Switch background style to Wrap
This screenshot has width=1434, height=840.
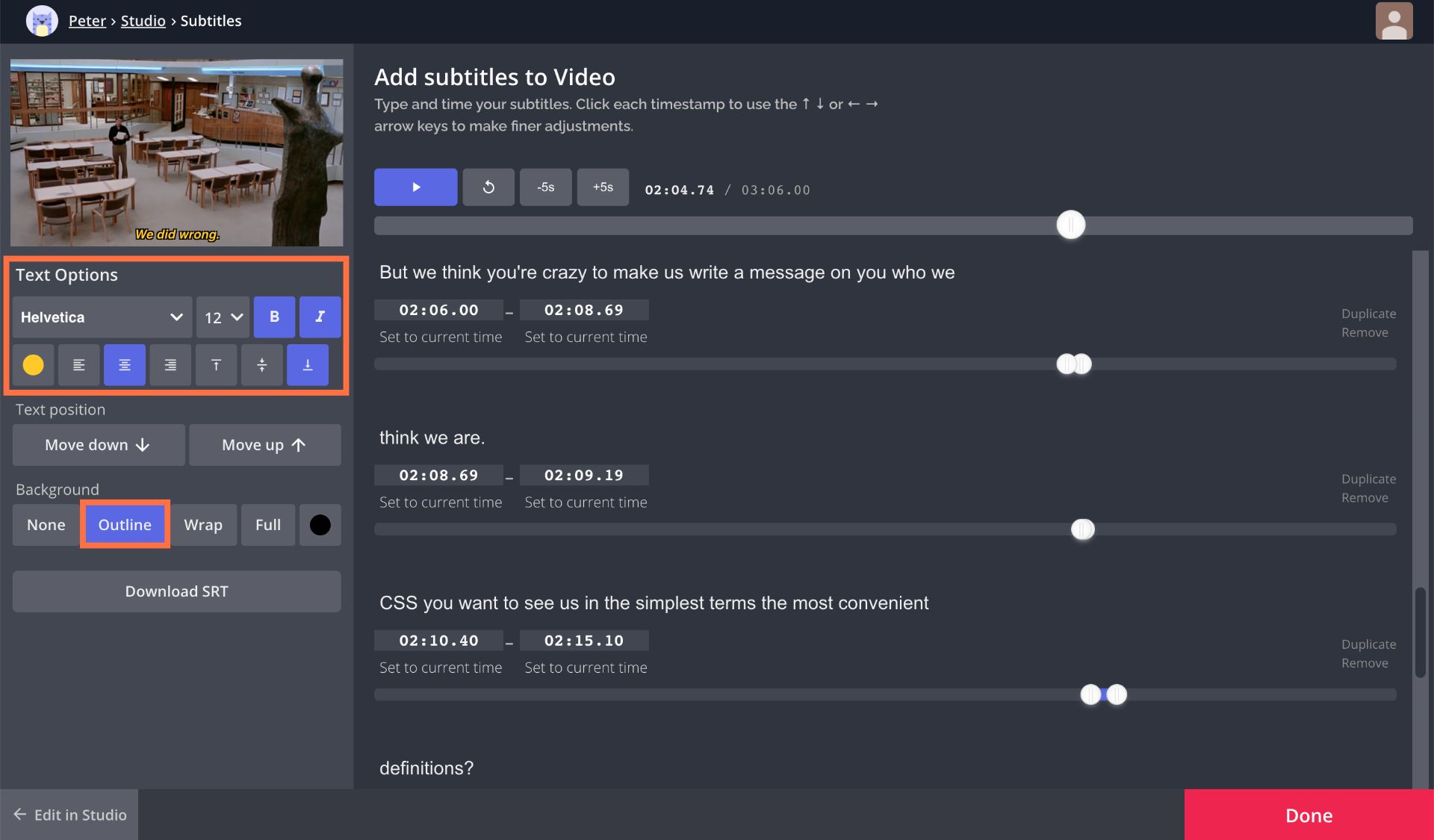[x=203, y=524]
